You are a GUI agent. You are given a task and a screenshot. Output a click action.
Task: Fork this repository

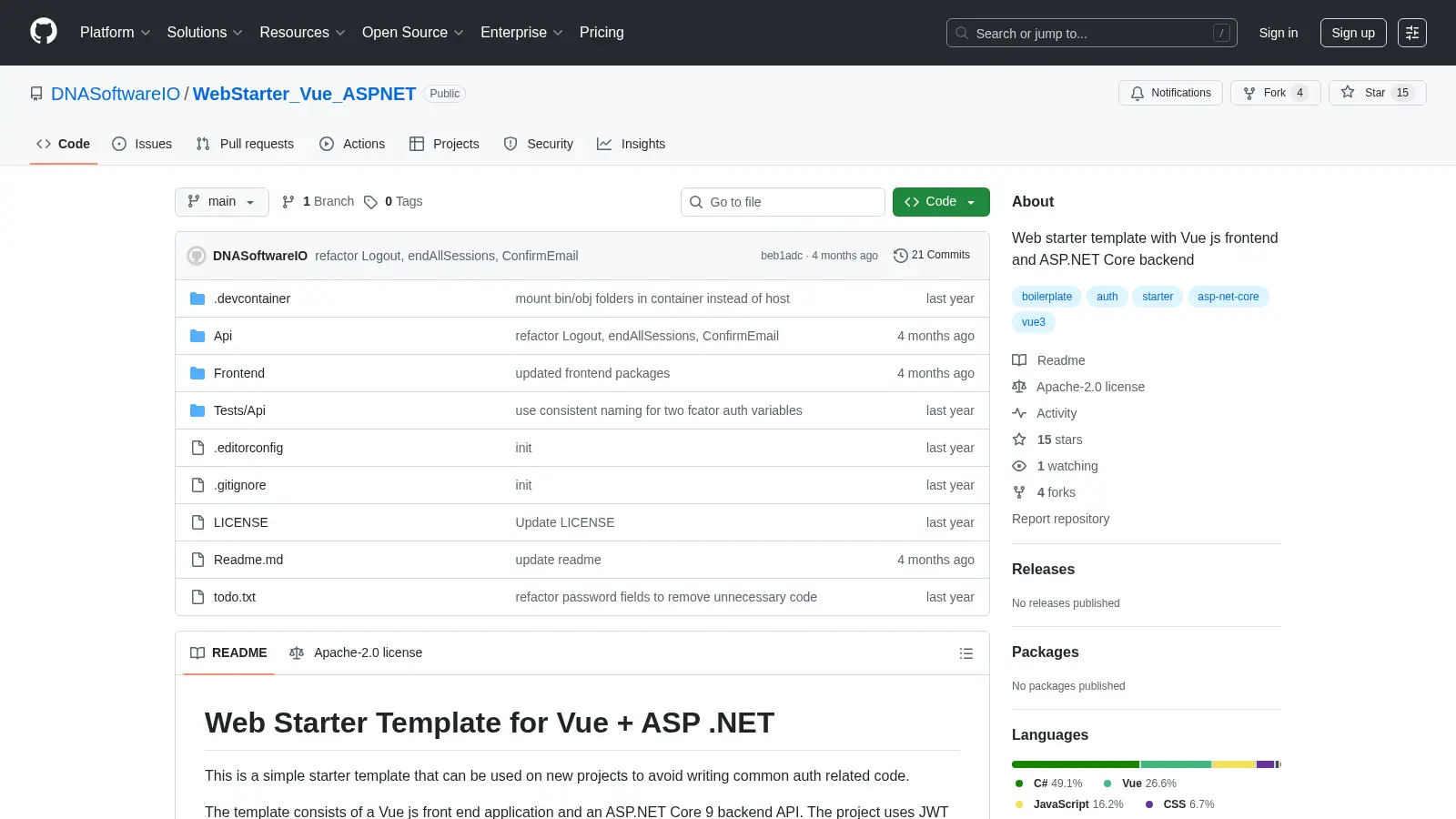1275,93
